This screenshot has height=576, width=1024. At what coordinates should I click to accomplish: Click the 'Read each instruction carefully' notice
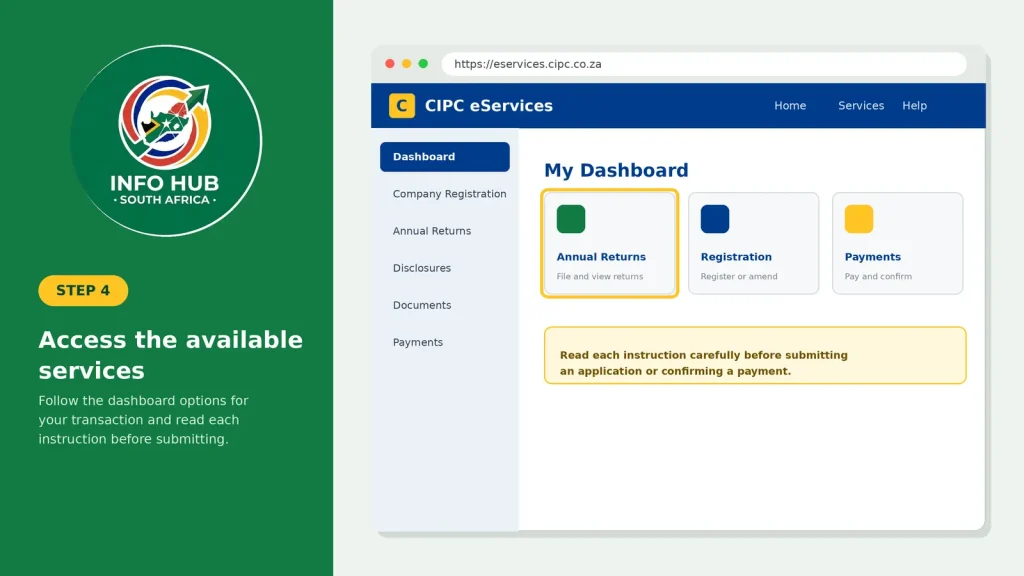coord(755,355)
